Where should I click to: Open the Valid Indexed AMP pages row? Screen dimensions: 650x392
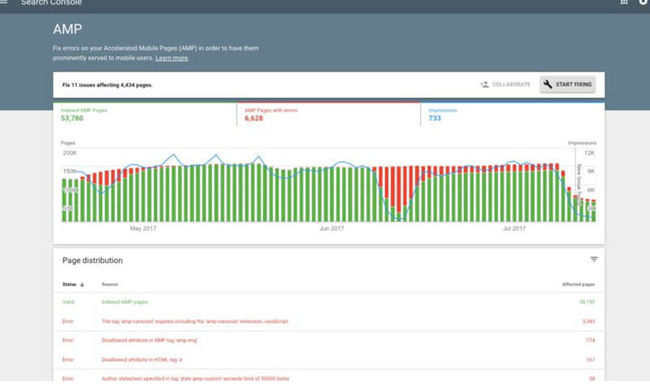[329, 302]
